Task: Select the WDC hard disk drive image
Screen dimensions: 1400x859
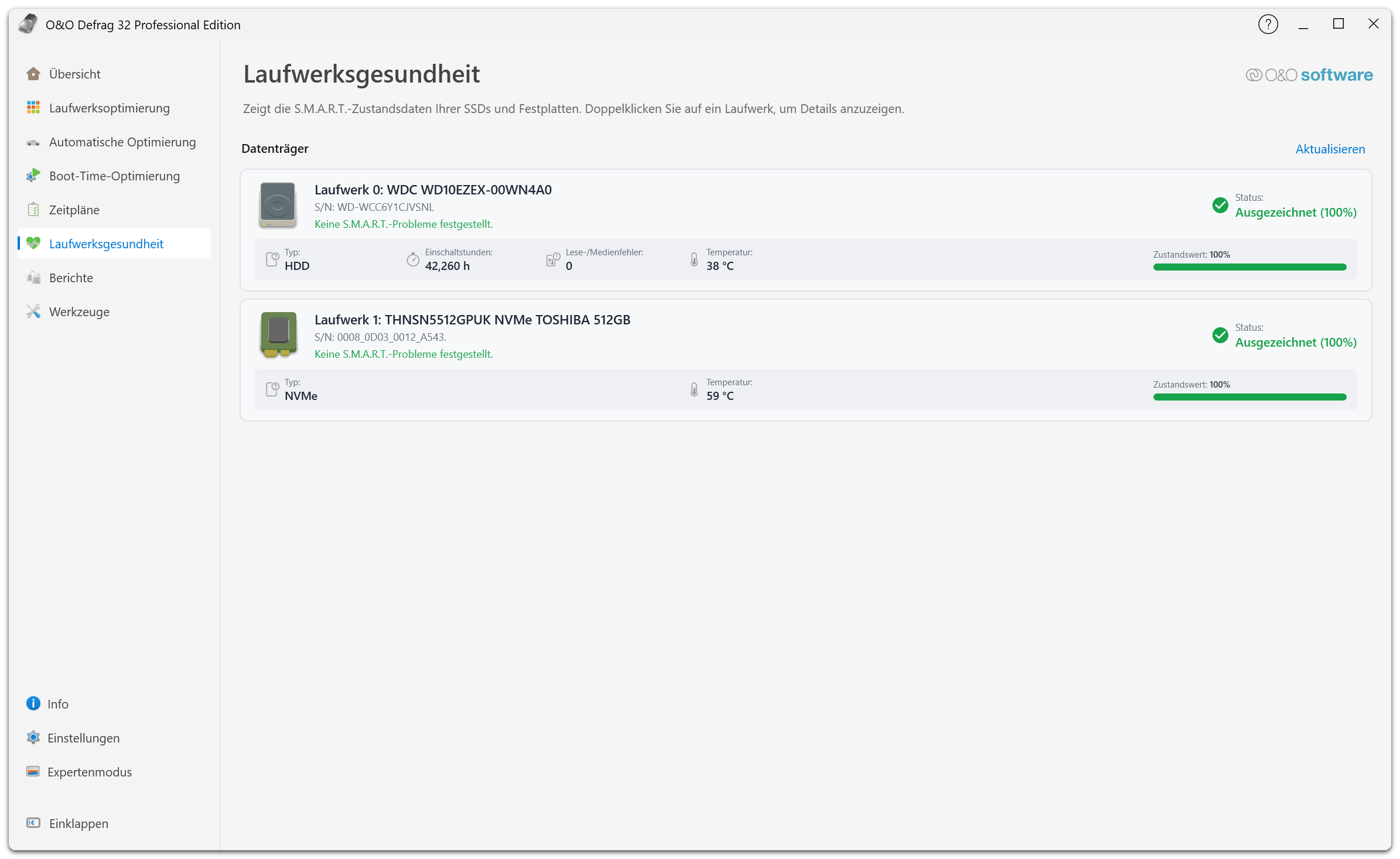Action: [278, 205]
